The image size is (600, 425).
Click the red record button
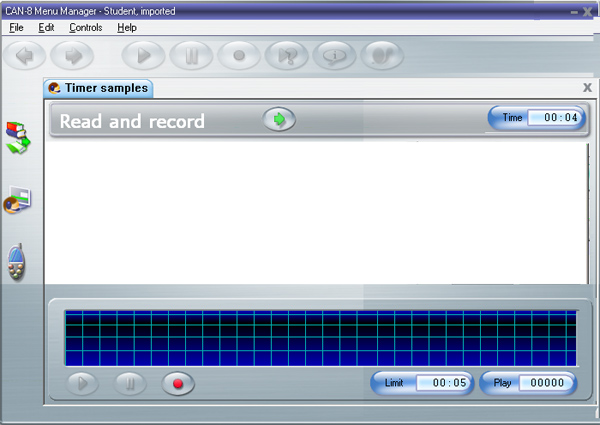click(x=179, y=383)
